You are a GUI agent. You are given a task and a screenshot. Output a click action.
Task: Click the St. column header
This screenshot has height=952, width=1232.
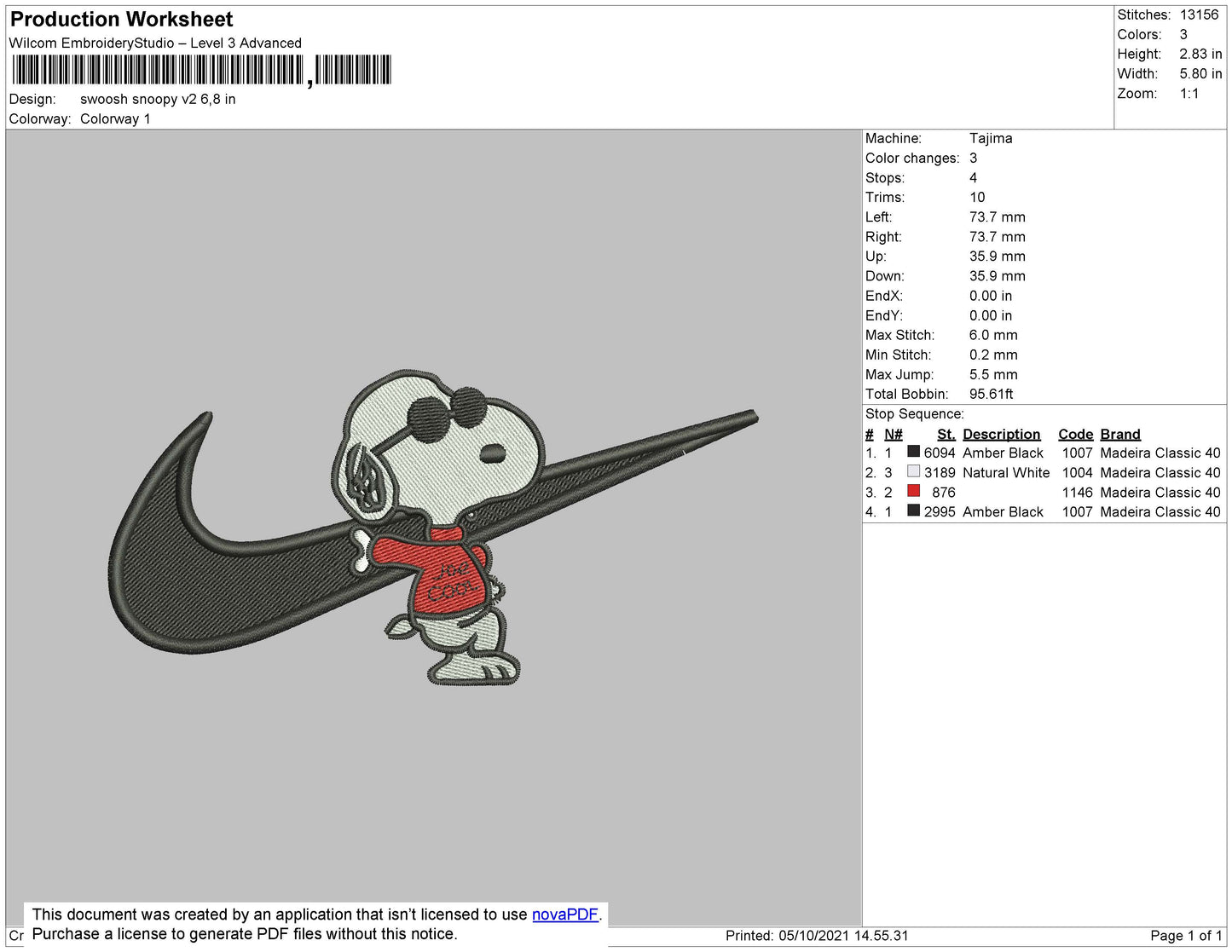(946, 434)
